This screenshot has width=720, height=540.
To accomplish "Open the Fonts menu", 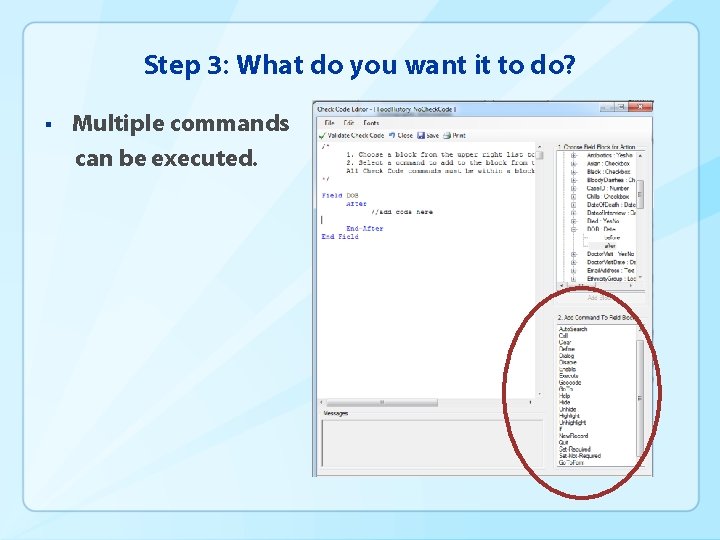I will [371, 123].
